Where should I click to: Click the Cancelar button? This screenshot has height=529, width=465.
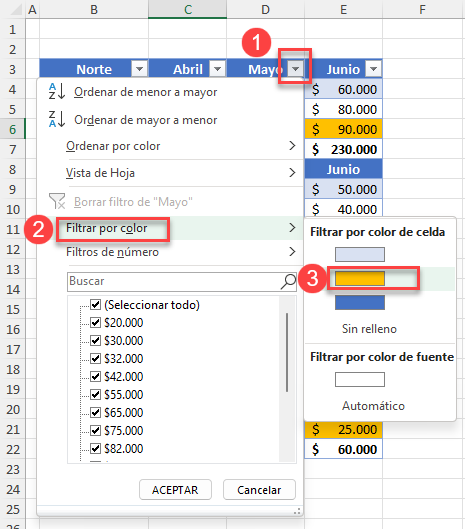pyautogui.click(x=259, y=490)
